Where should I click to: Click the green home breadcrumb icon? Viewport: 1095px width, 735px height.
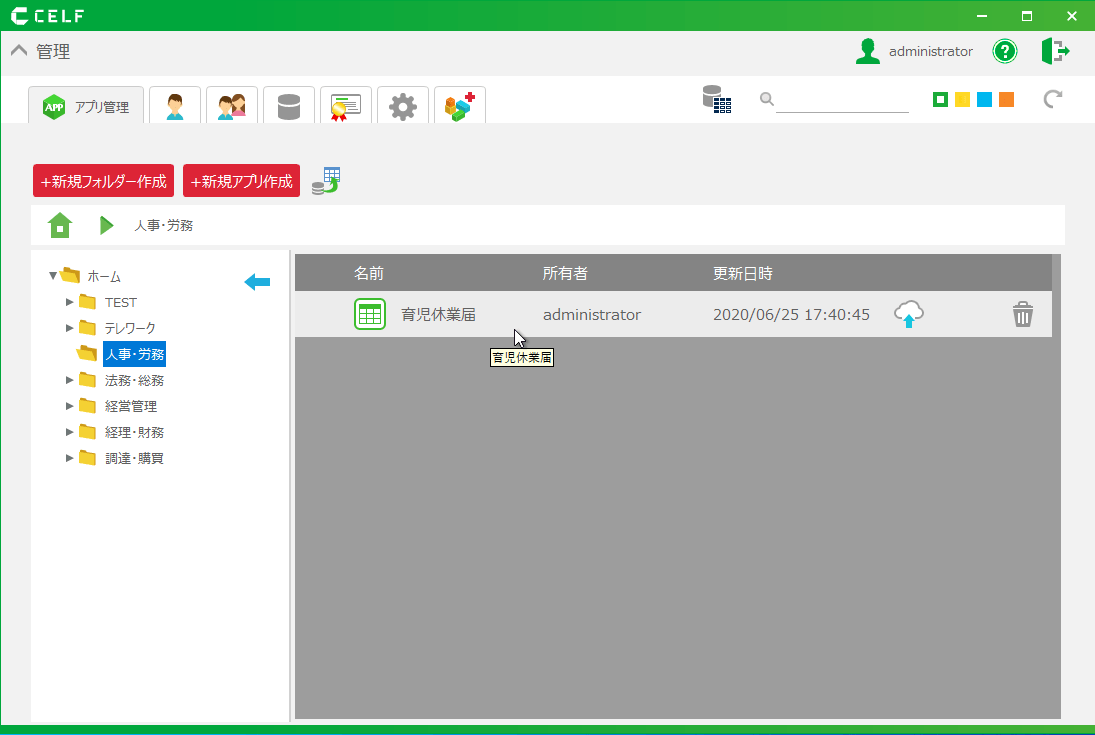tap(60, 225)
